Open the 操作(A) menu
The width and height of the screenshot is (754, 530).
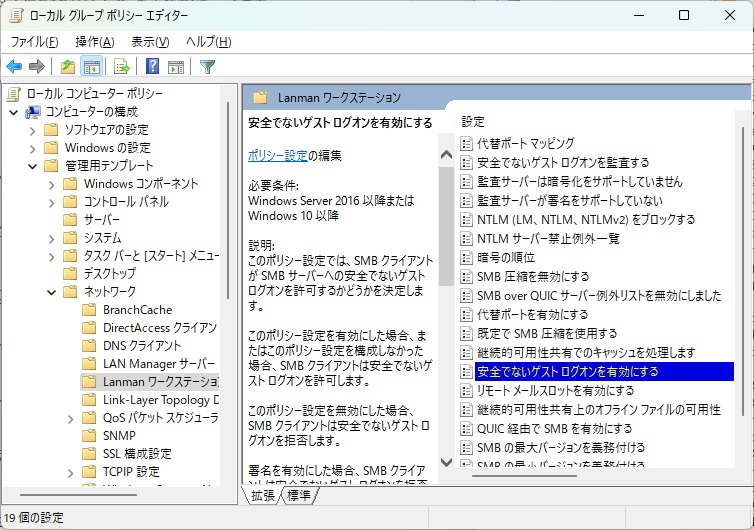pyautogui.click(x=94, y=42)
